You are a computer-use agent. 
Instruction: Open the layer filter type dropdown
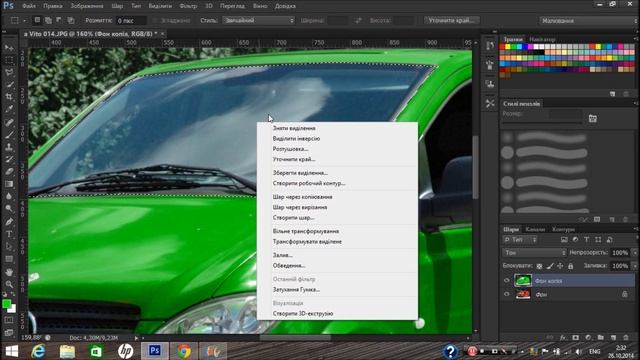520,240
